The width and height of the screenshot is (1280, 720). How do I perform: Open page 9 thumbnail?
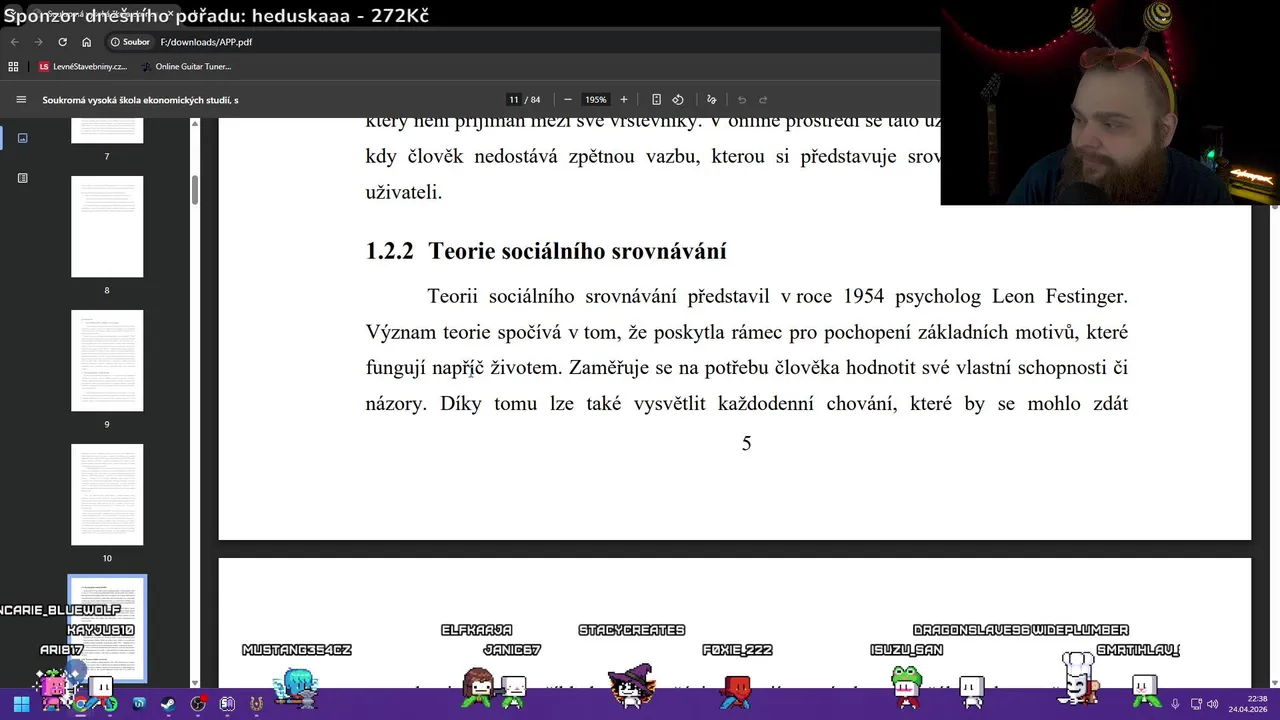107,361
